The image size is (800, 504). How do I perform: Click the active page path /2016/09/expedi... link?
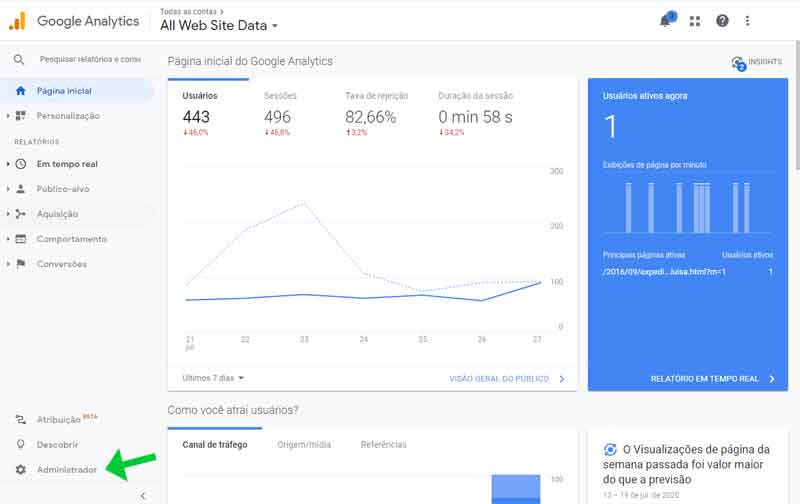(x=664, y=272)
